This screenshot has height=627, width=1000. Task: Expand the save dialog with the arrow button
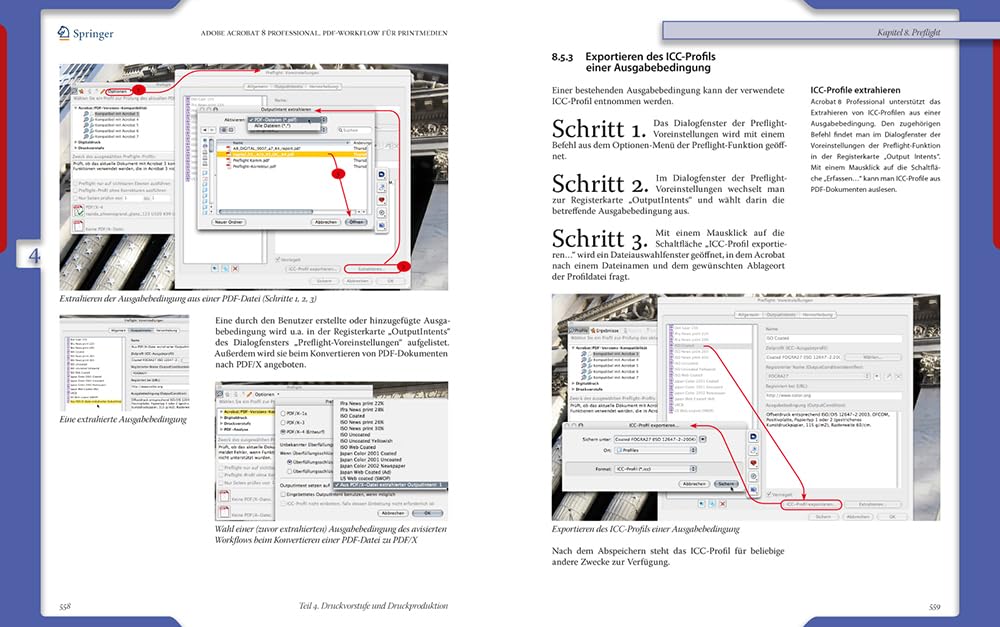pos(703,439)
